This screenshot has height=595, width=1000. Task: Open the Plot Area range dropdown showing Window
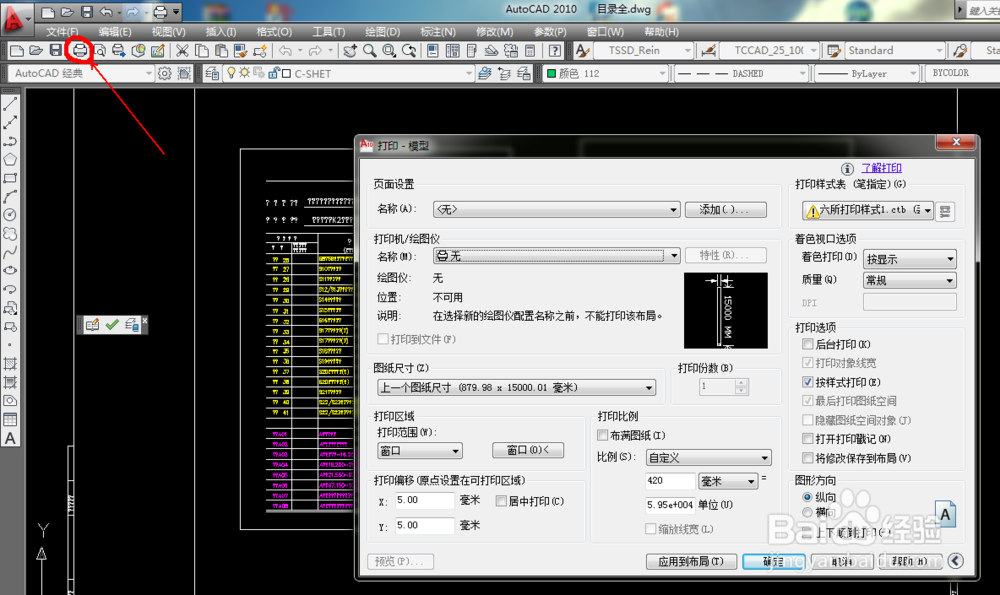(x=420, y=451)
